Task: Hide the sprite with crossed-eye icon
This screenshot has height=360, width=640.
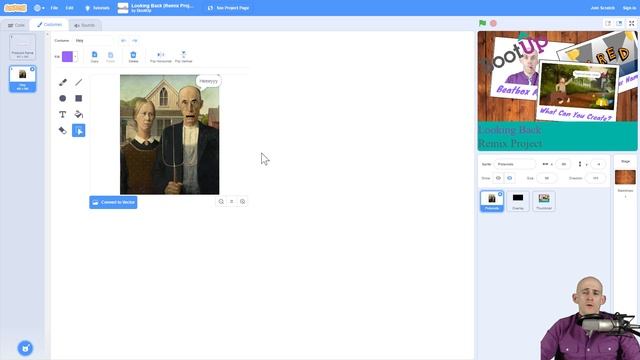Action: [x=509, y=178]
